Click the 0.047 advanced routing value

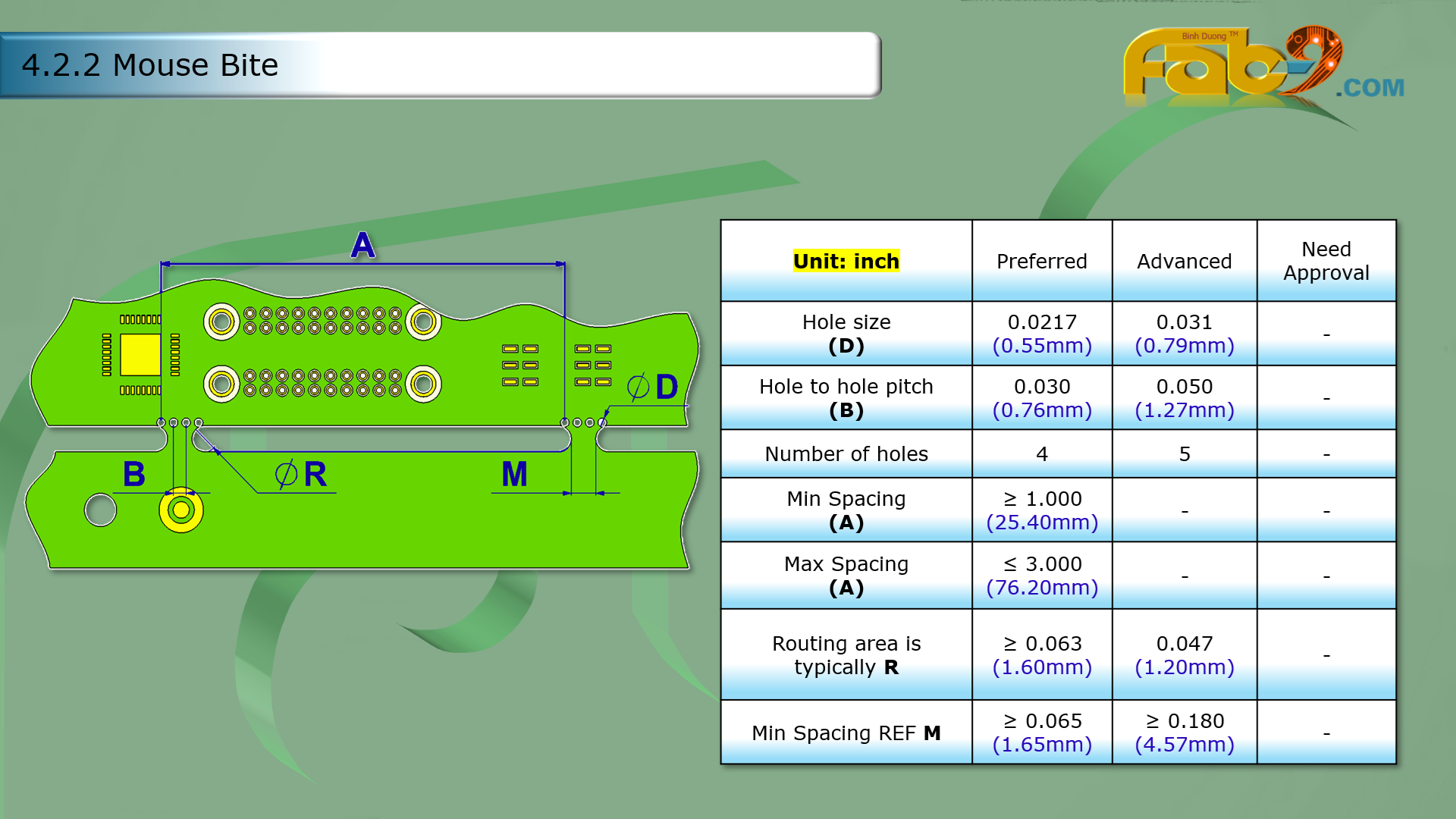click(1184, 643)
